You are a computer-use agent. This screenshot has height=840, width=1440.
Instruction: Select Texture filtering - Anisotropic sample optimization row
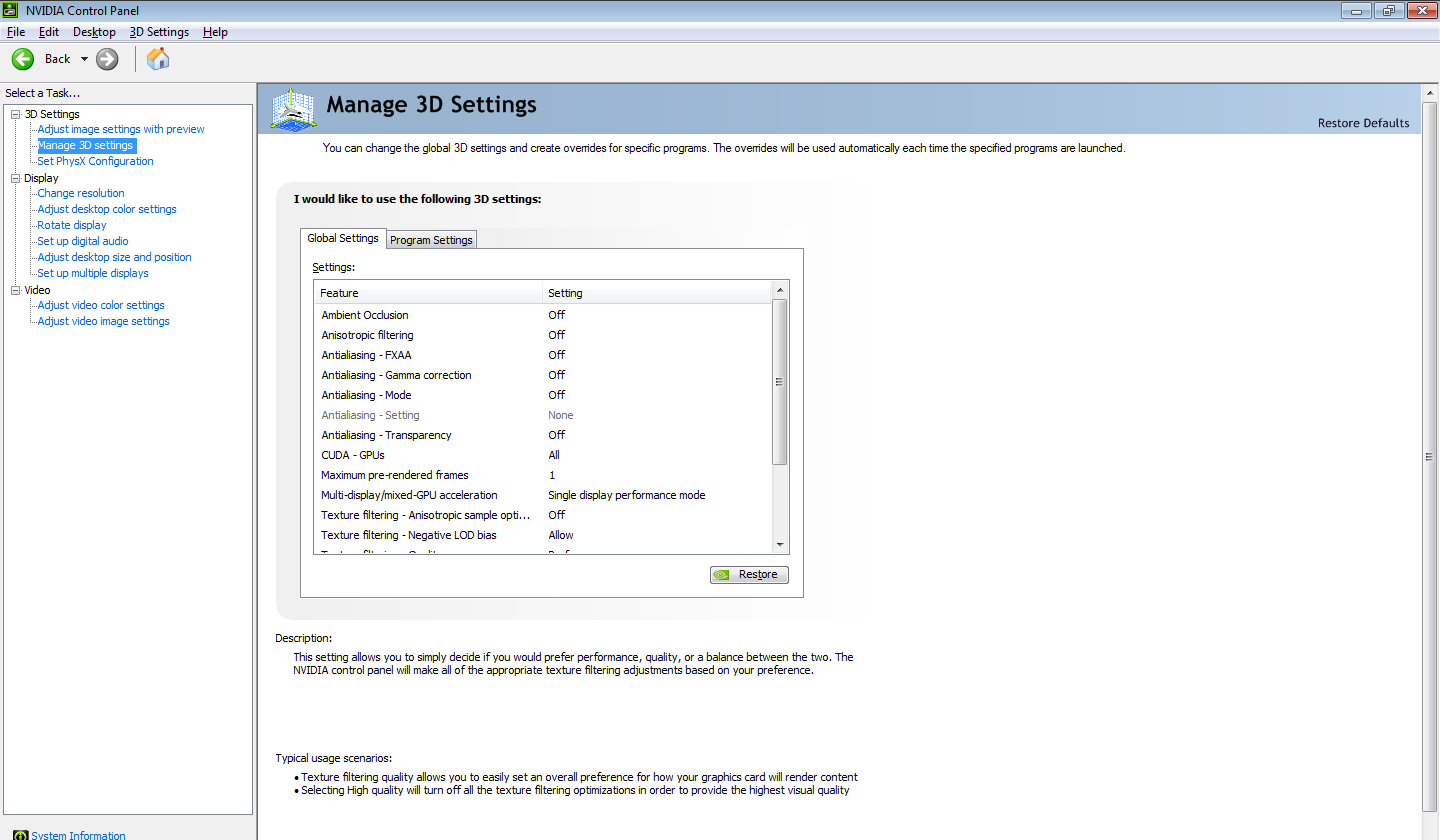click(543, 515)
